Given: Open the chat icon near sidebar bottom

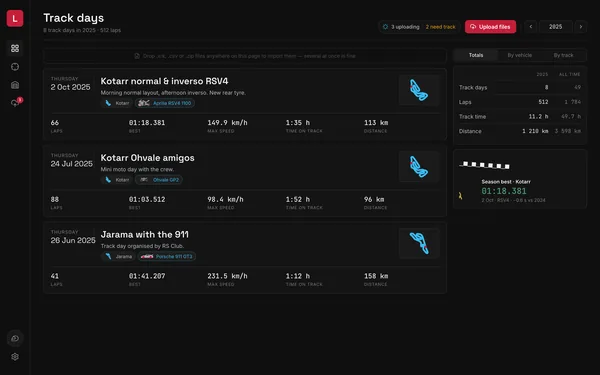Looking at the screenshot, I should coord(15,338).
